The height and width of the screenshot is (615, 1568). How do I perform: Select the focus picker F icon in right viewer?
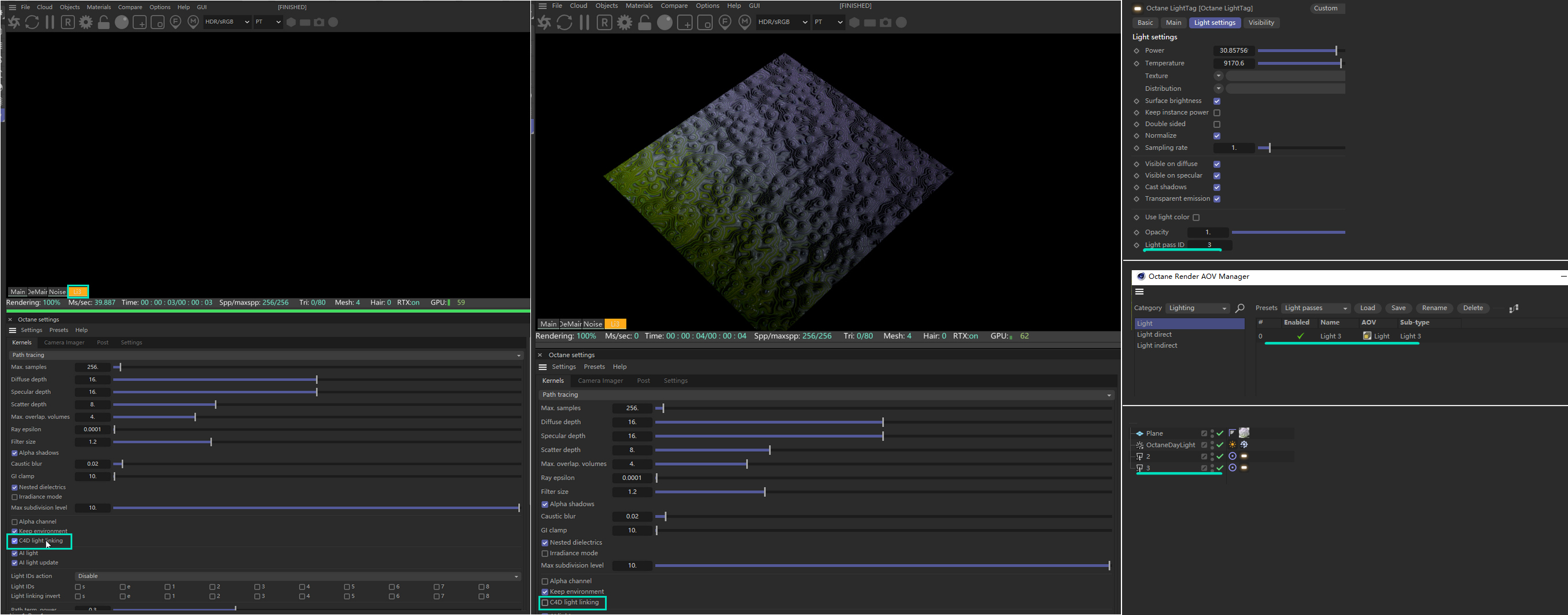[725, 23]
